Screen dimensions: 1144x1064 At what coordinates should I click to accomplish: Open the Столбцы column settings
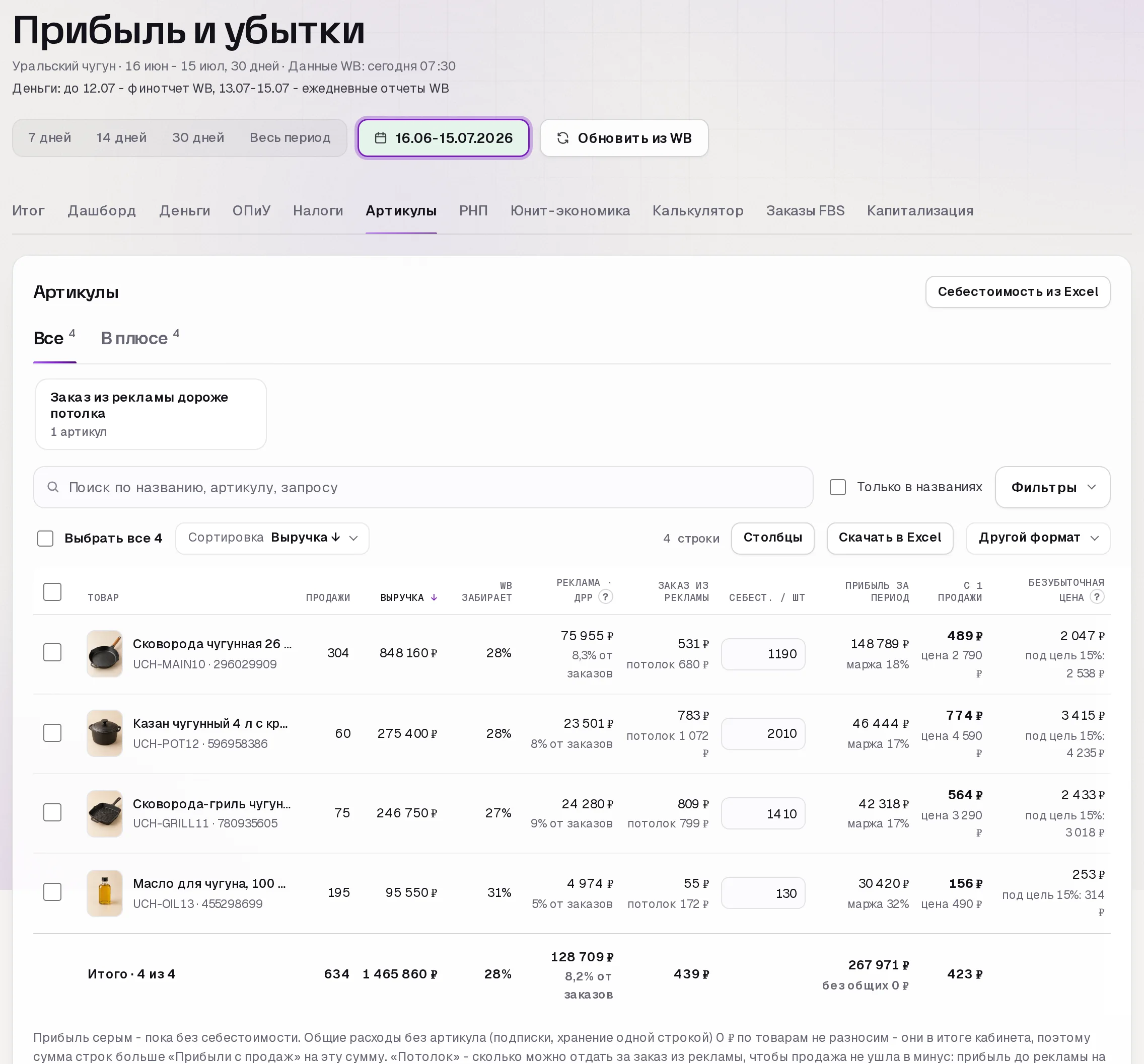(772, 539)
